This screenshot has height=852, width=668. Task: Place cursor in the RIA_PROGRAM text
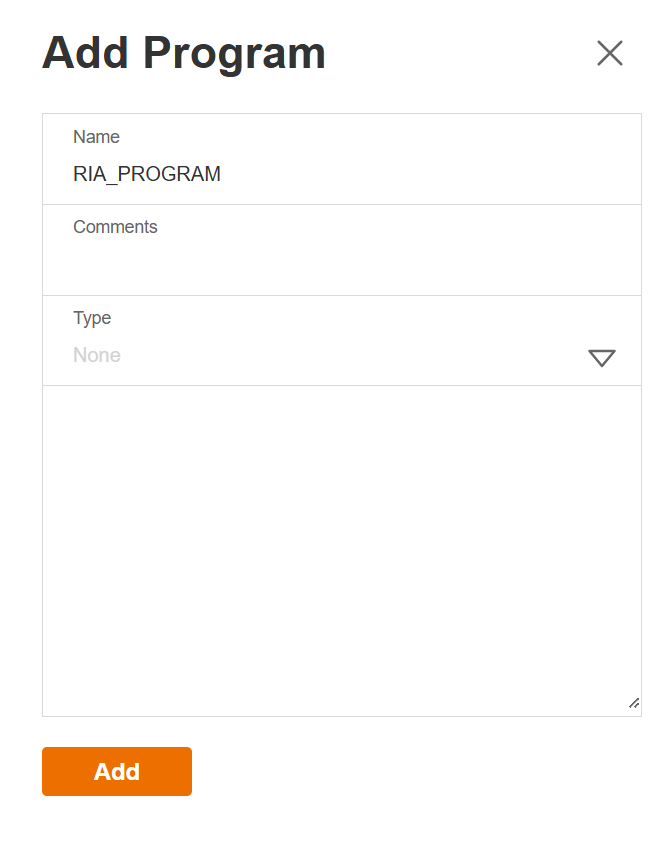[147, 174]
